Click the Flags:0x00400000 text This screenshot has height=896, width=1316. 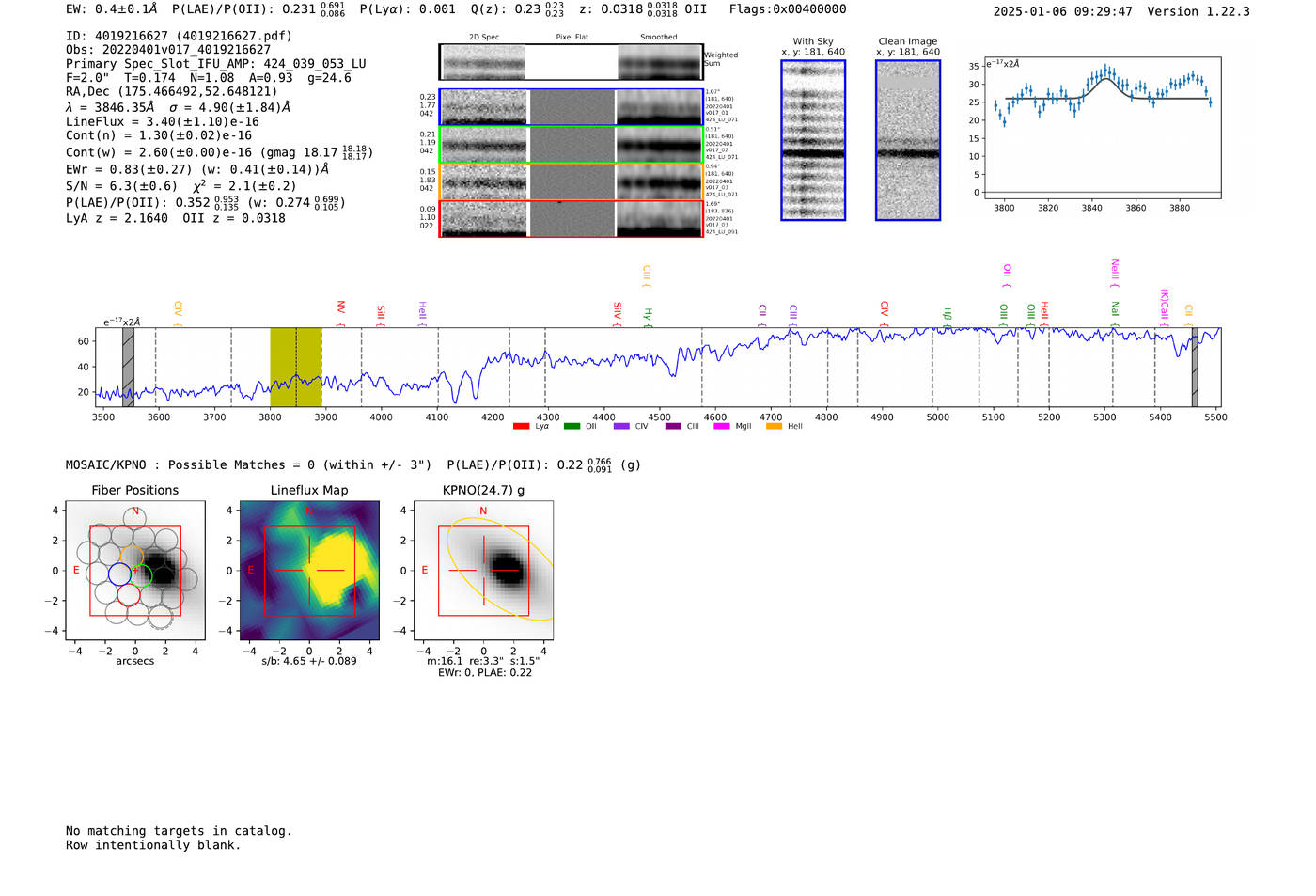tap(788, 9)
